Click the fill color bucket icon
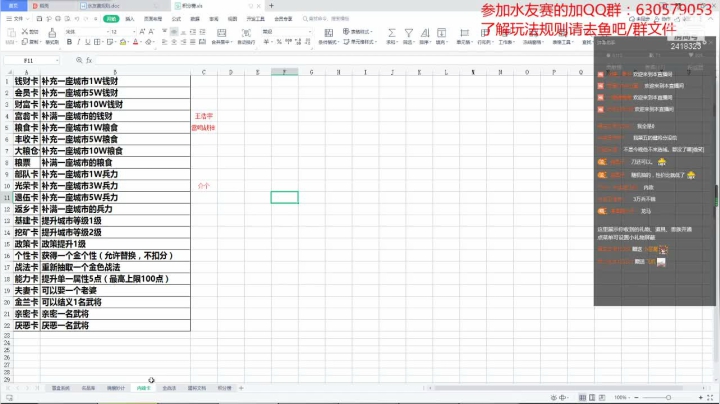 point(123,42)
